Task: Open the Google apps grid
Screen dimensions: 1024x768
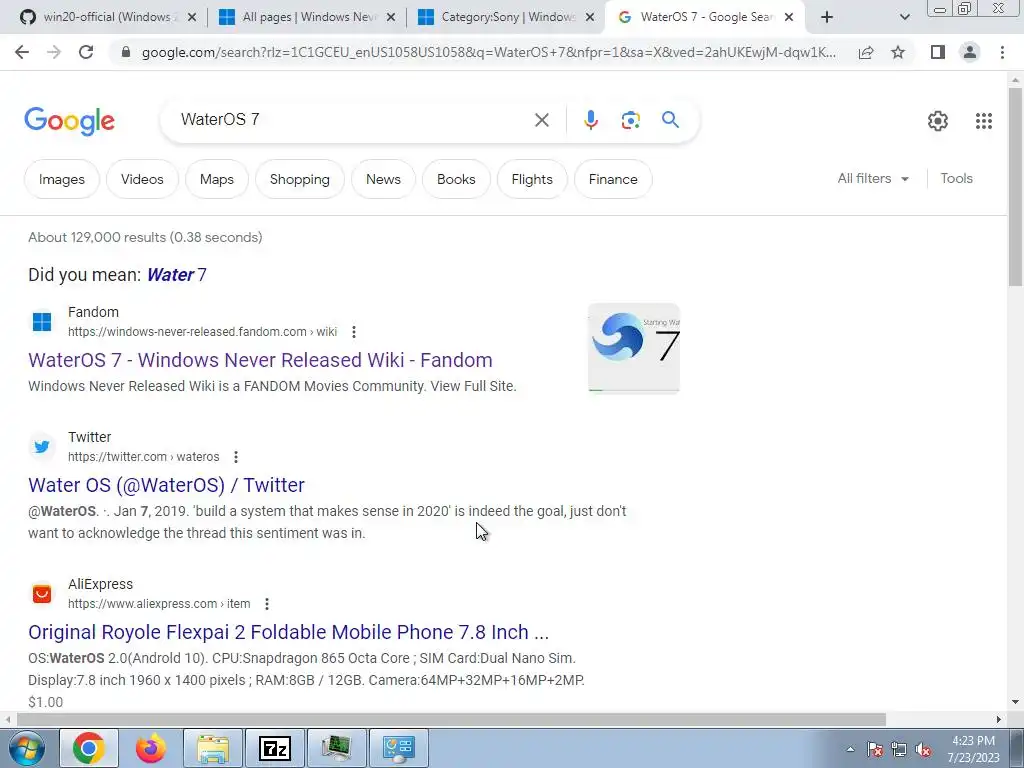Action: (x=984, y=121)
